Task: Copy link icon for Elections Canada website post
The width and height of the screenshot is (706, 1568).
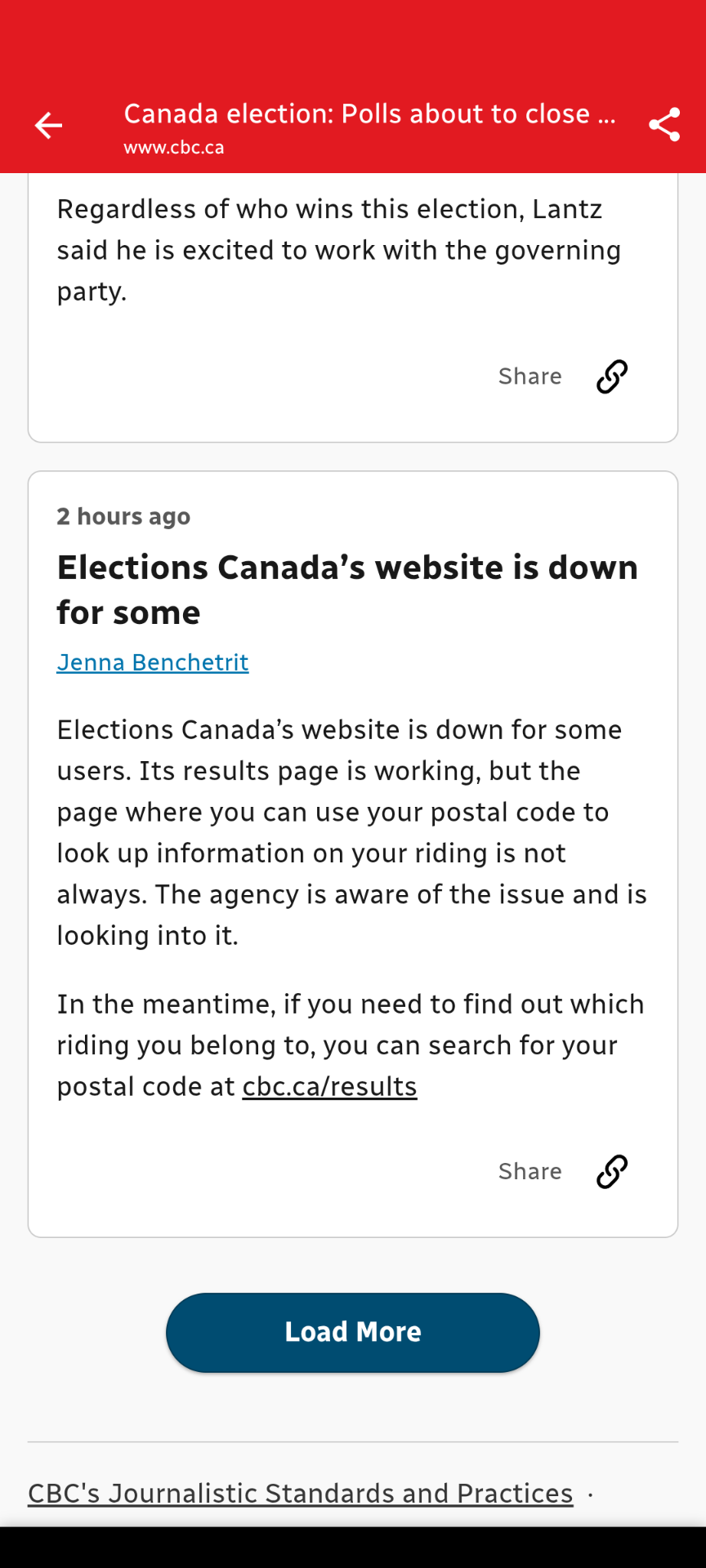Action: tap(612, 1172)
